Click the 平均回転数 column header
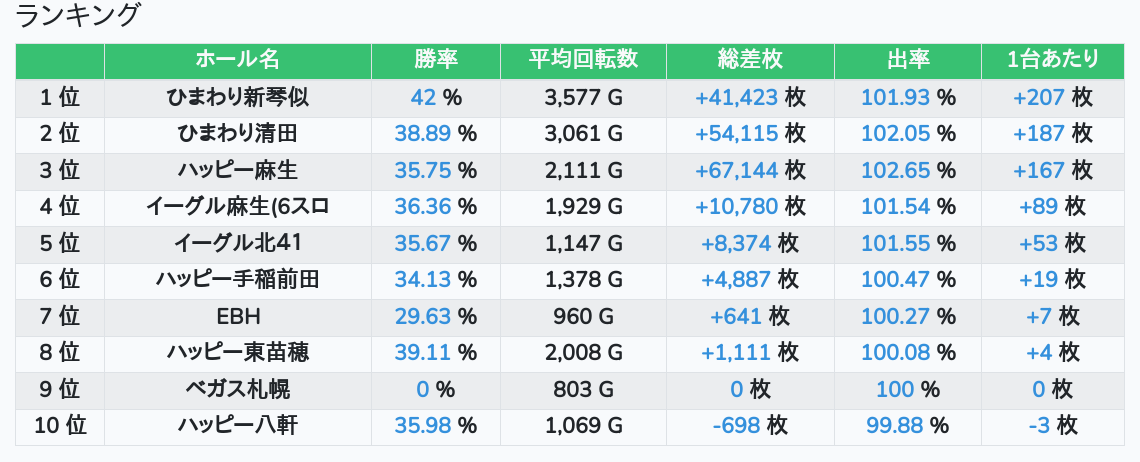This screenshot has height=462, width=1140. [583, 60]
